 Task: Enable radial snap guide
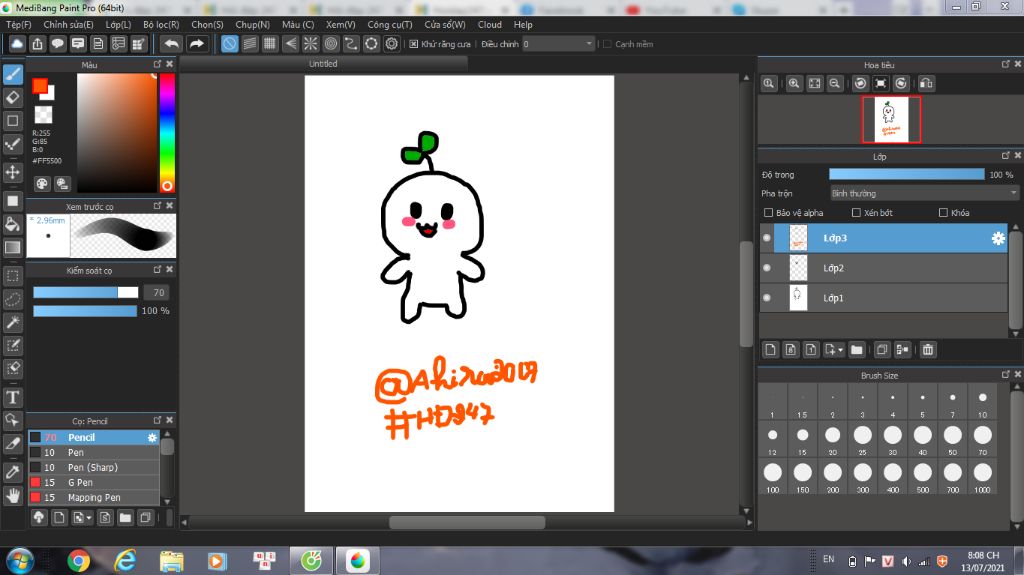(x=310, y=44)
